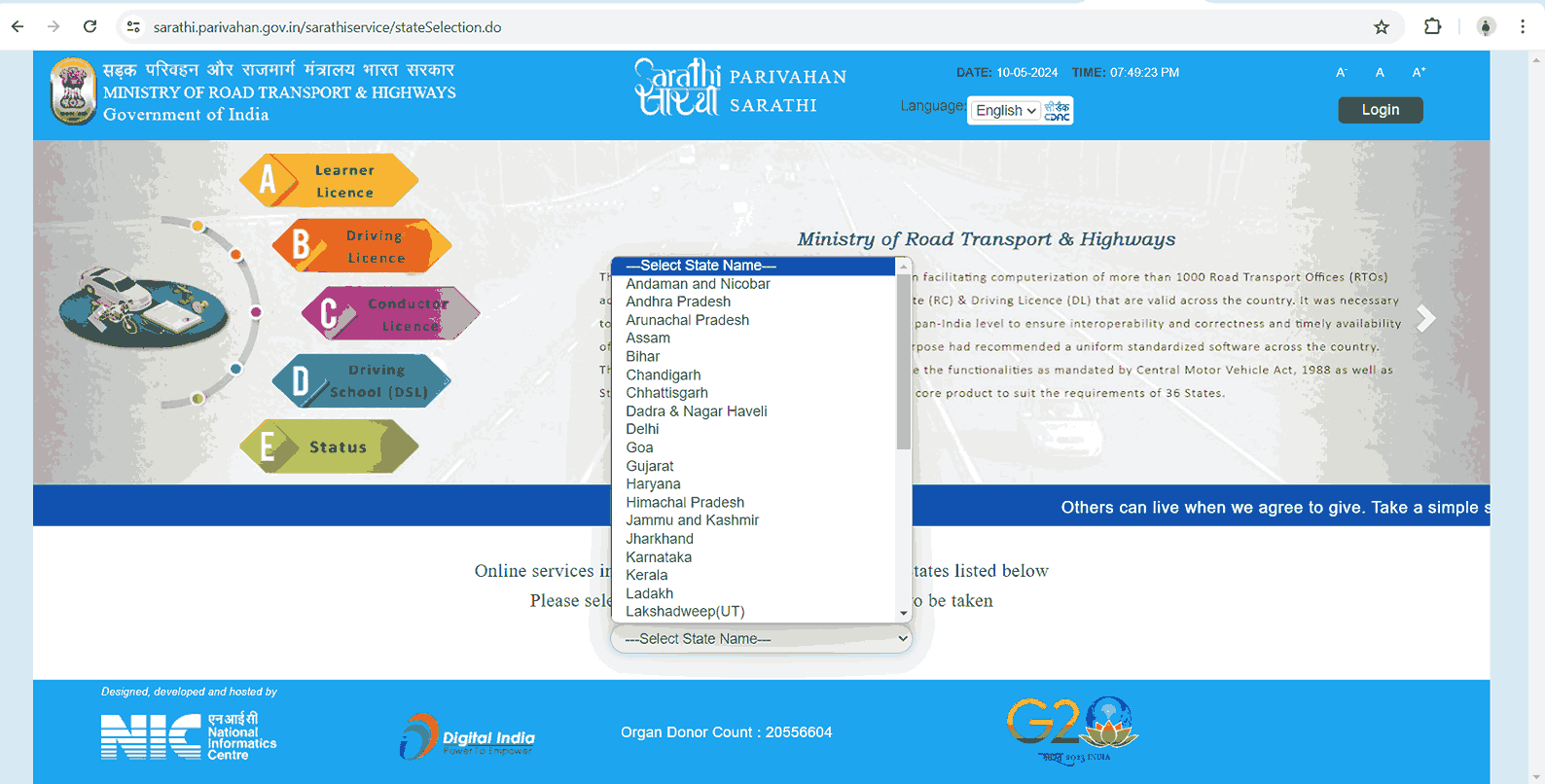Select Haryana from state list
This screenshot has height=784, width=1545.
pyautogui.click(x=753, y=484)
